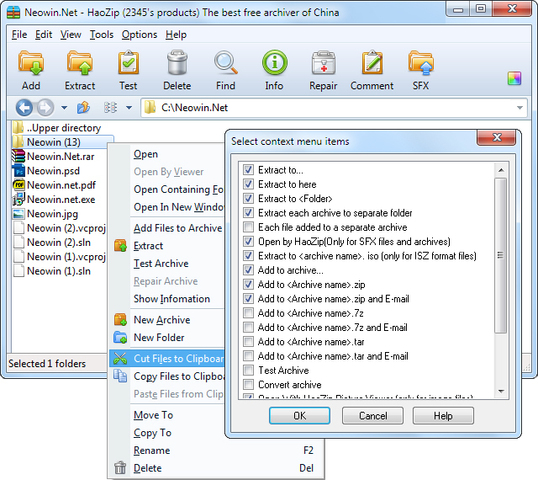Image resolution: width=538 pixels, height=480 pixels.
Task: Go up one folder level icon
Action: coord(83,108)
